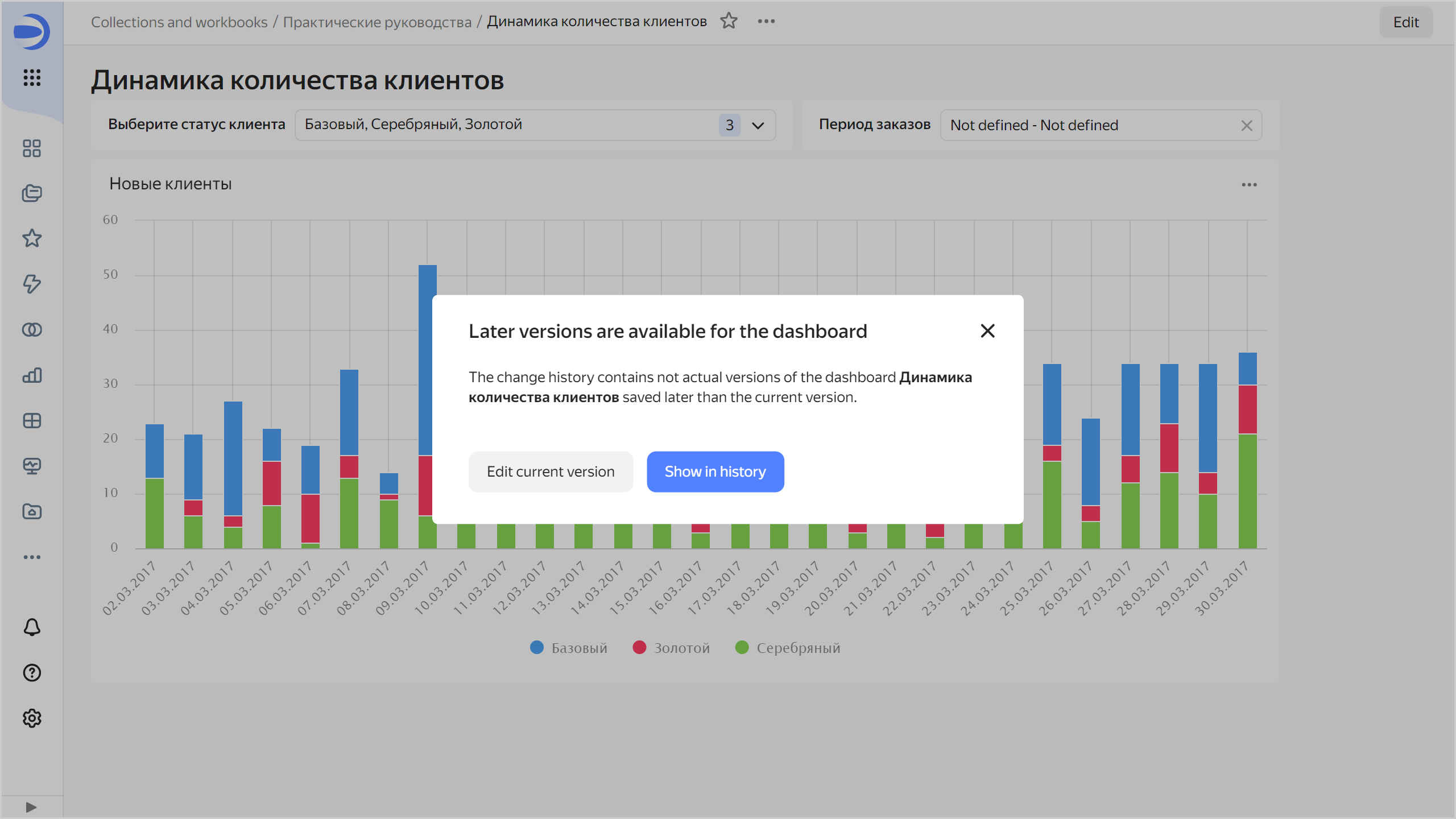Viewport: 1456px width, 819px height.
Task: Expand client status selector dropdown
Action: [758, 125]
